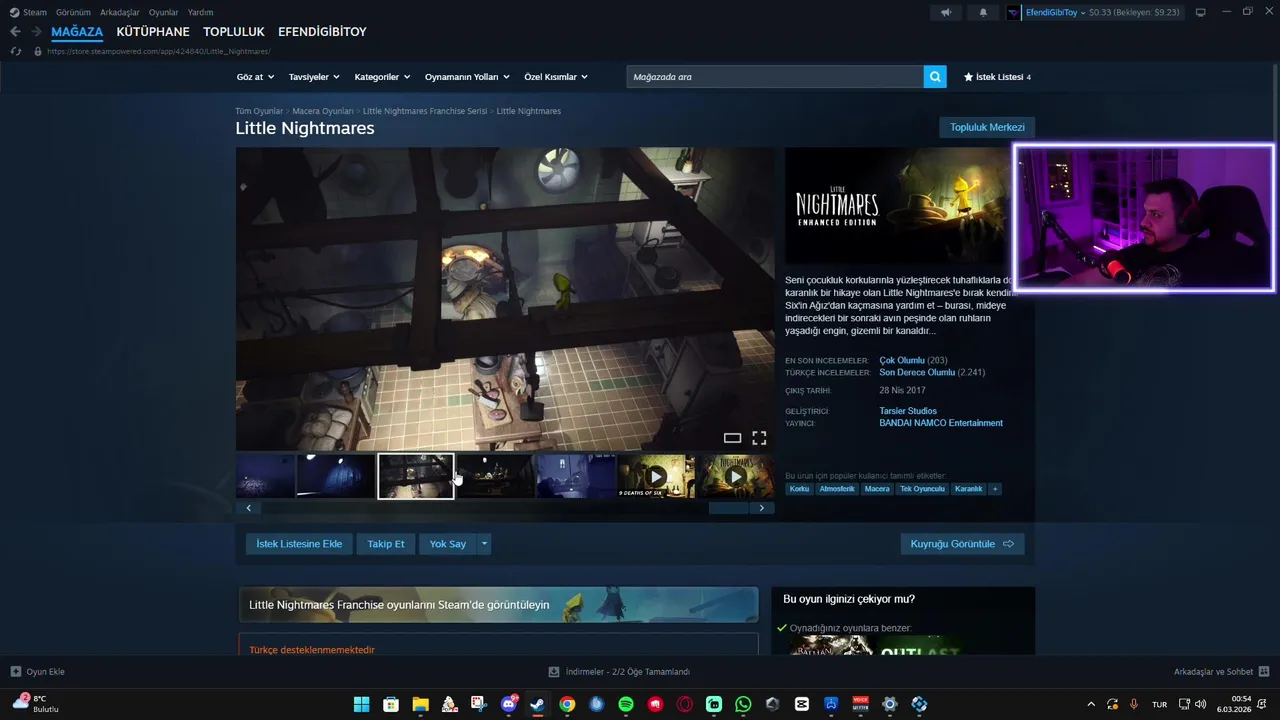This screenshot has height=720, width=1280.
Task: Open the Topluluk Merkezi button
Action: [987, 127]
